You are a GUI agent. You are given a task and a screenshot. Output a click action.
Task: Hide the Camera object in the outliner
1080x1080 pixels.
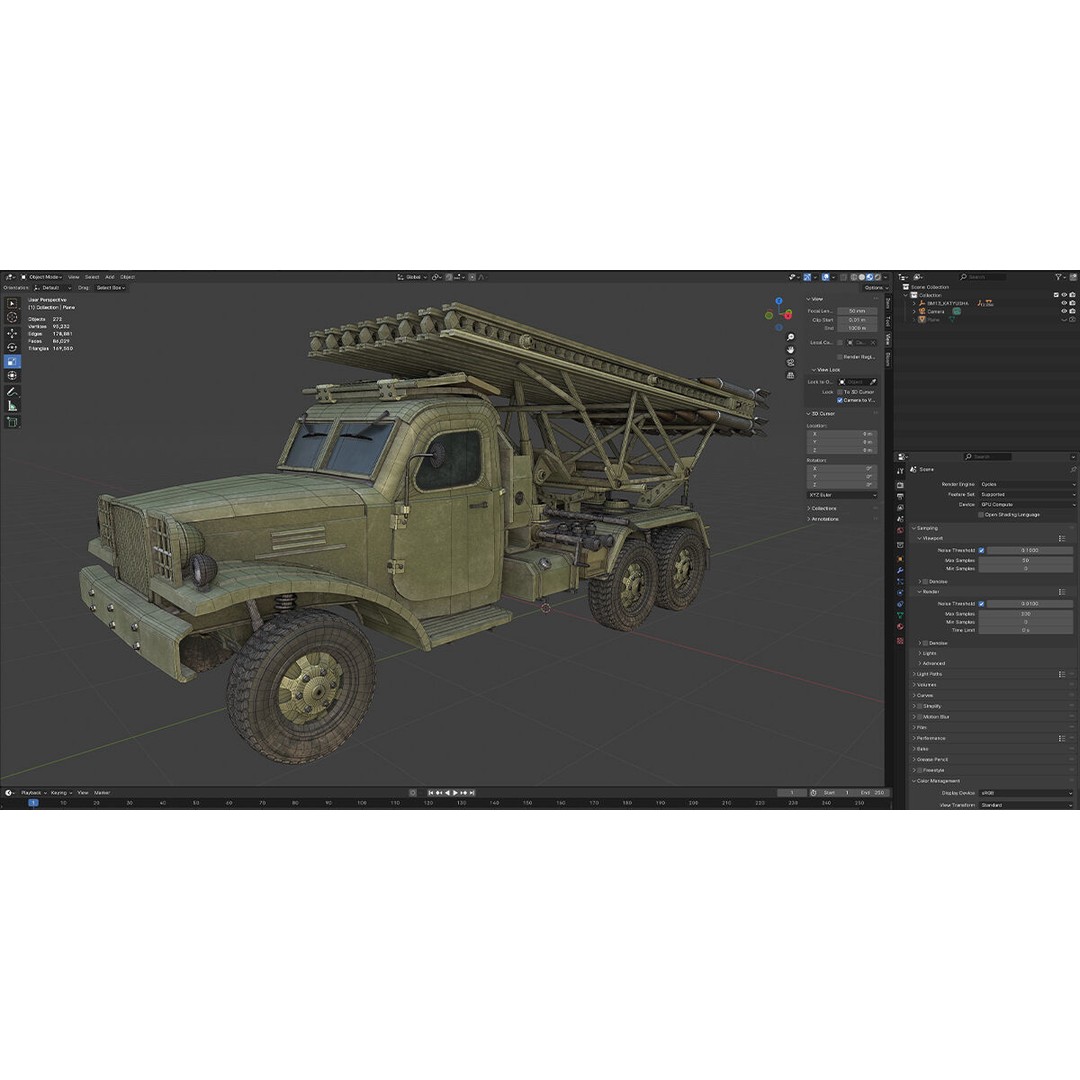(1064, 310)
